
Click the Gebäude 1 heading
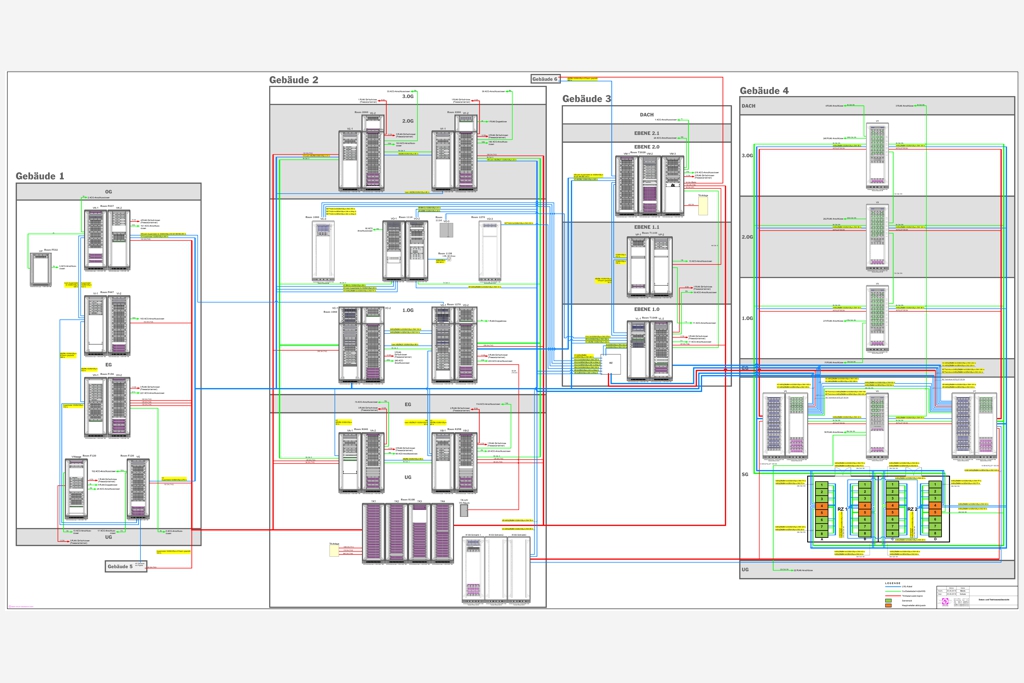coord(40,176)
